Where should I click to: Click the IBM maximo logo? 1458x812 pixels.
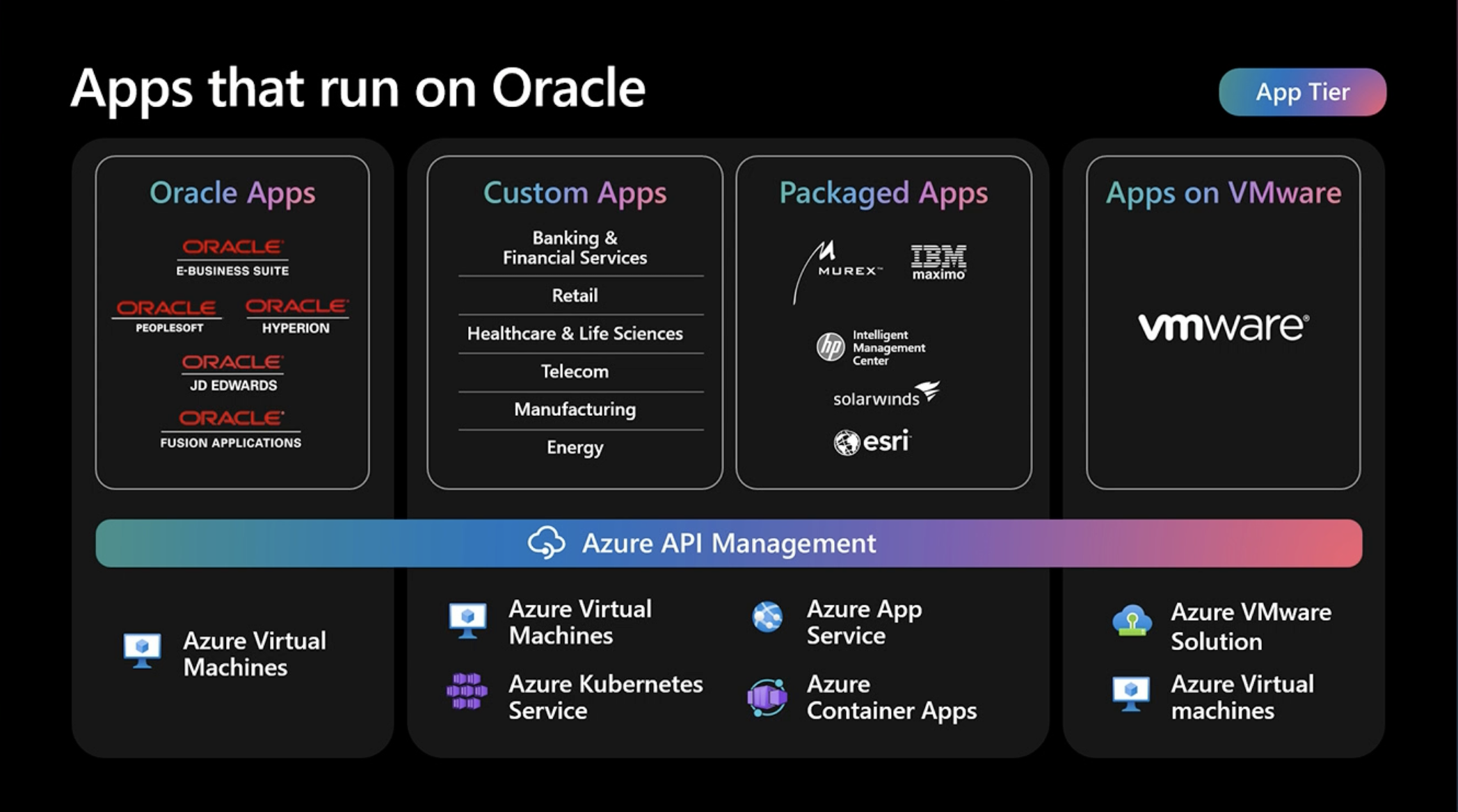coord(938,262)
